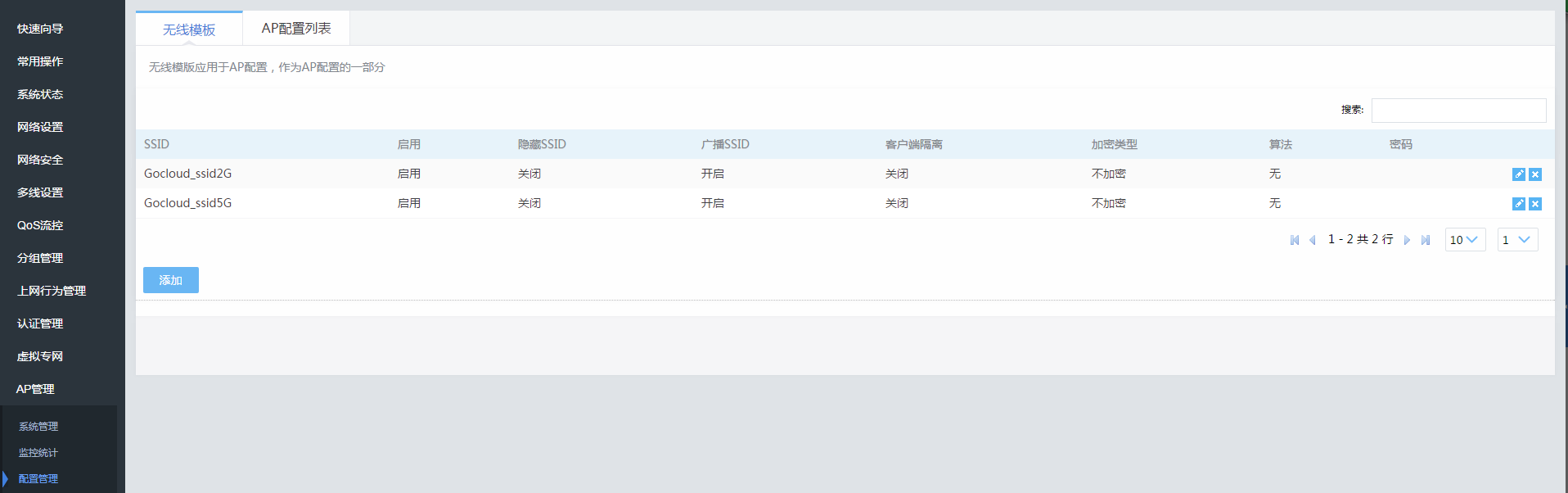Click the 添加 button
Viewport: 1568px width, 493px height.
pyautogui.click(x=170, y=280)
